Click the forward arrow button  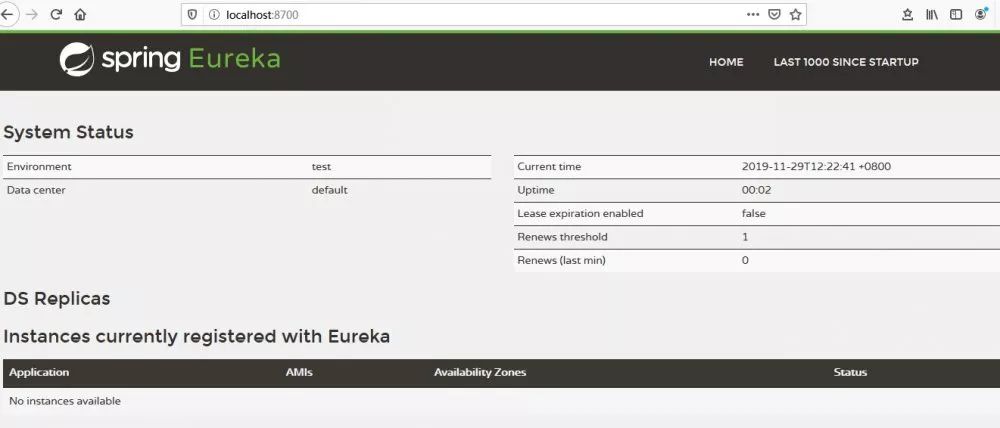31,15
